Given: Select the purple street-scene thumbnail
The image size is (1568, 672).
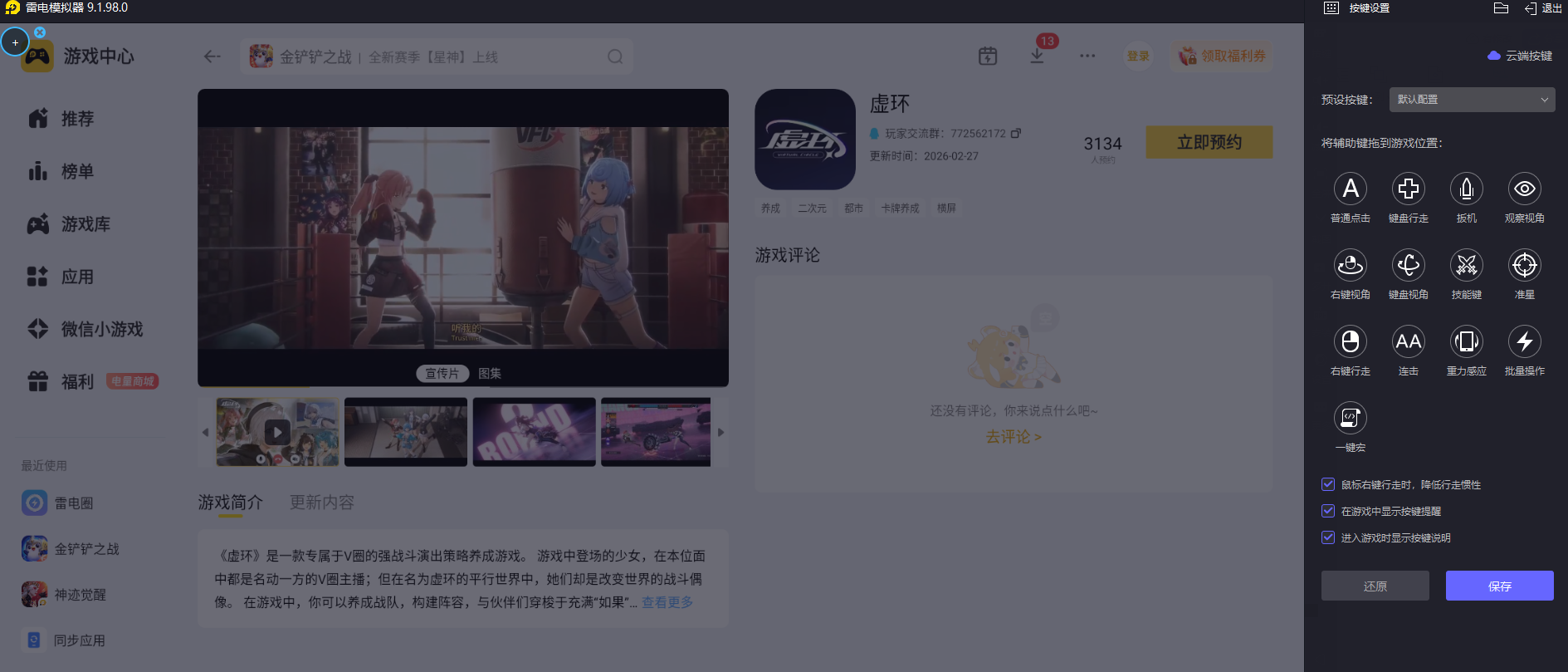Looking at the screenshot, I should (656, 432).
